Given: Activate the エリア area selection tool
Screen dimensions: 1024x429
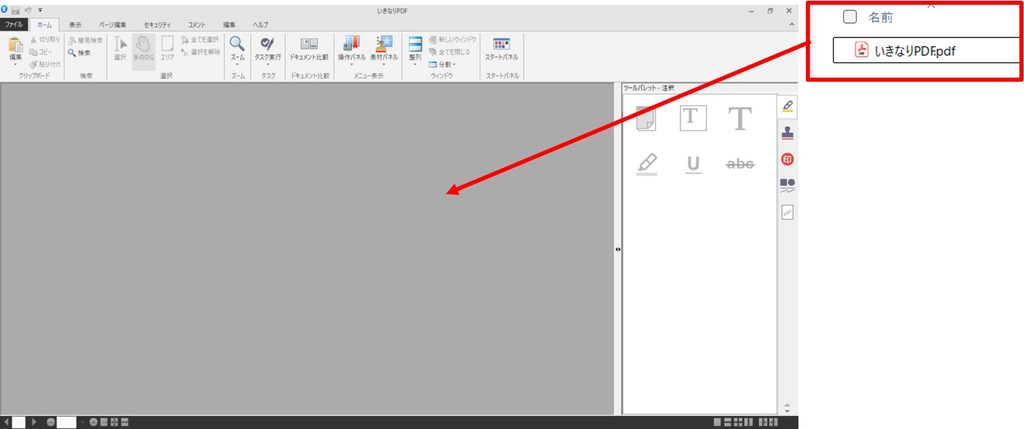Looking at the screenshot, I should 168,50.
